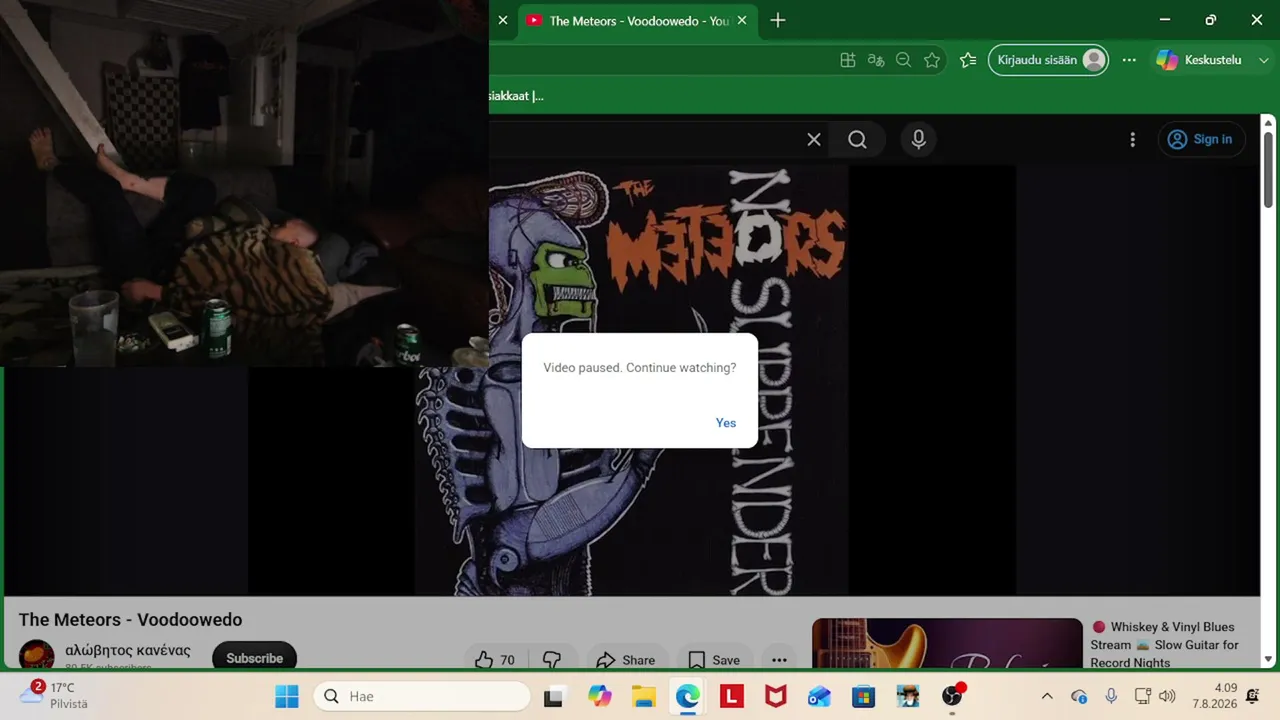Confirm Yes to continue watching video

(726, 423)
